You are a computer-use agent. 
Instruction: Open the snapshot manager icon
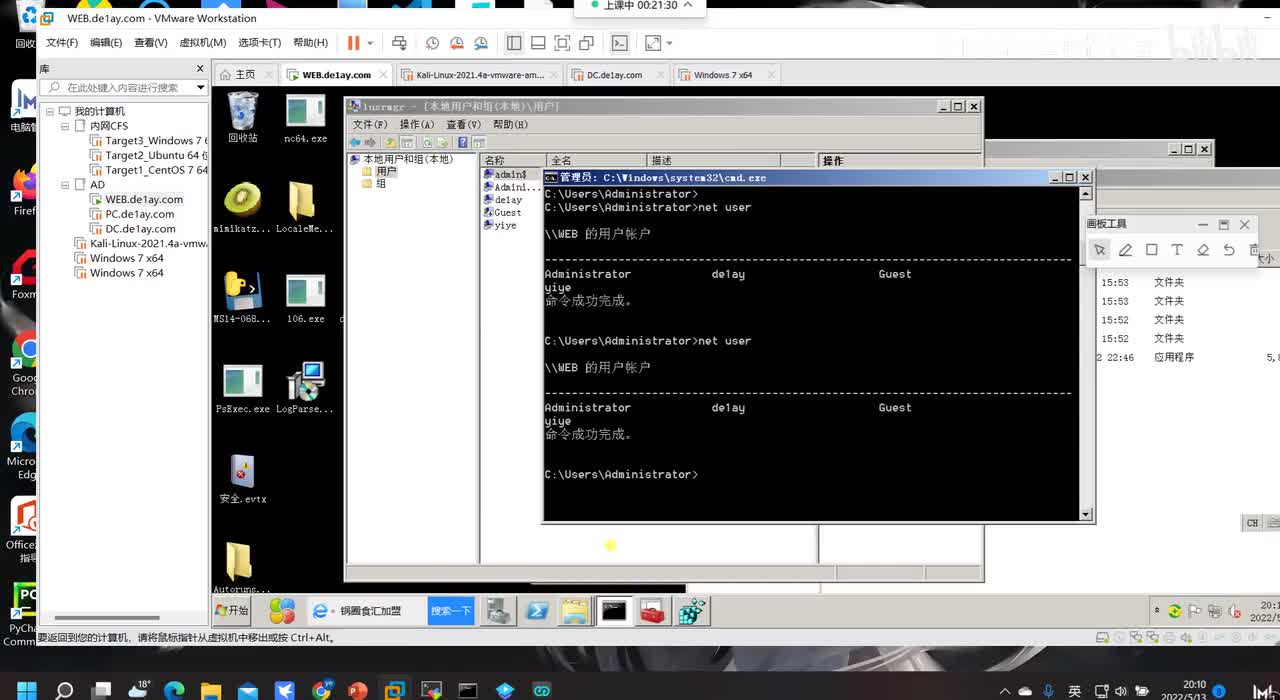(481, 43)
